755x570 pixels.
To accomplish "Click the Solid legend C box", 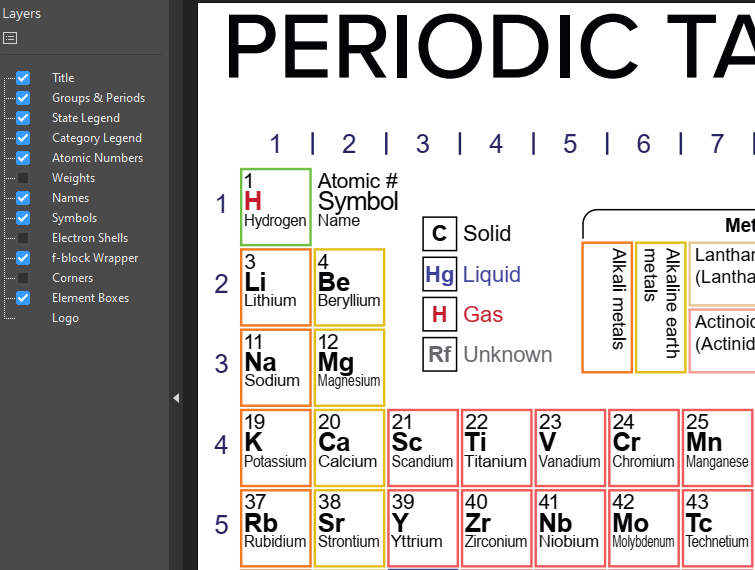I will [x=440, y=234].
